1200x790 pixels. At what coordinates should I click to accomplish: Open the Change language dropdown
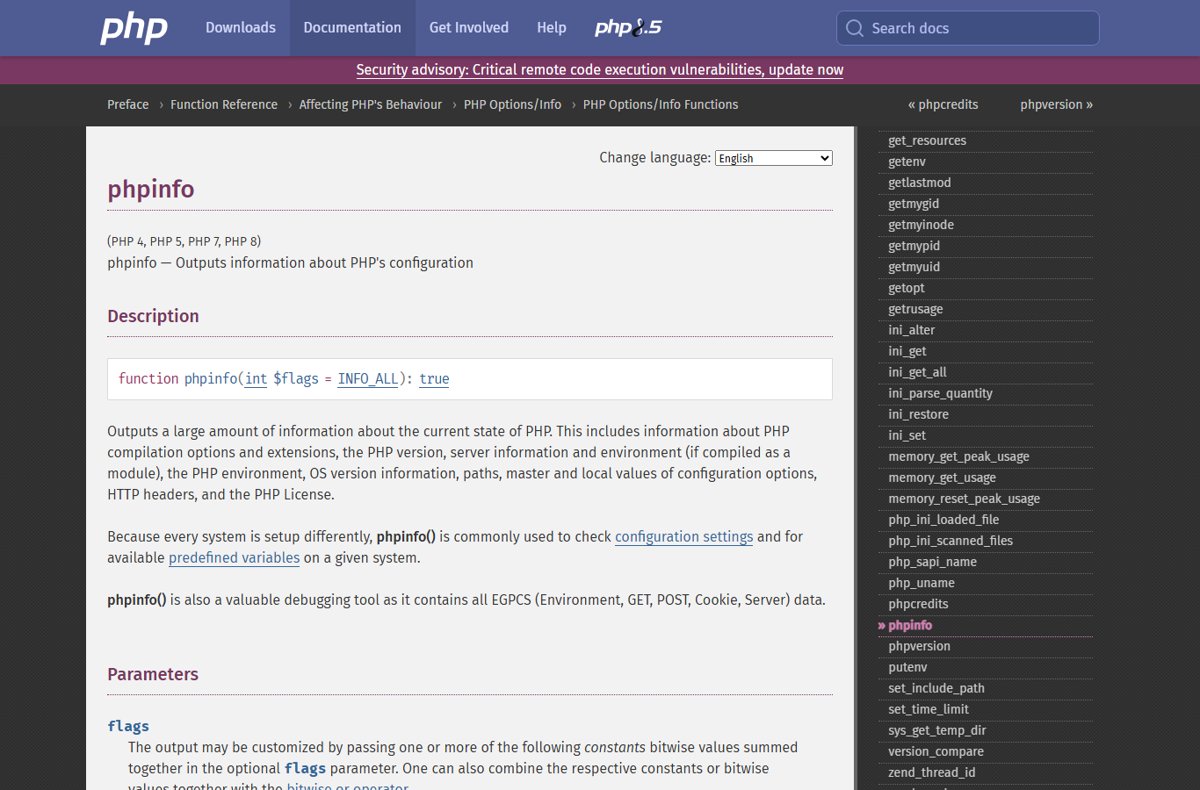(773, 158)
